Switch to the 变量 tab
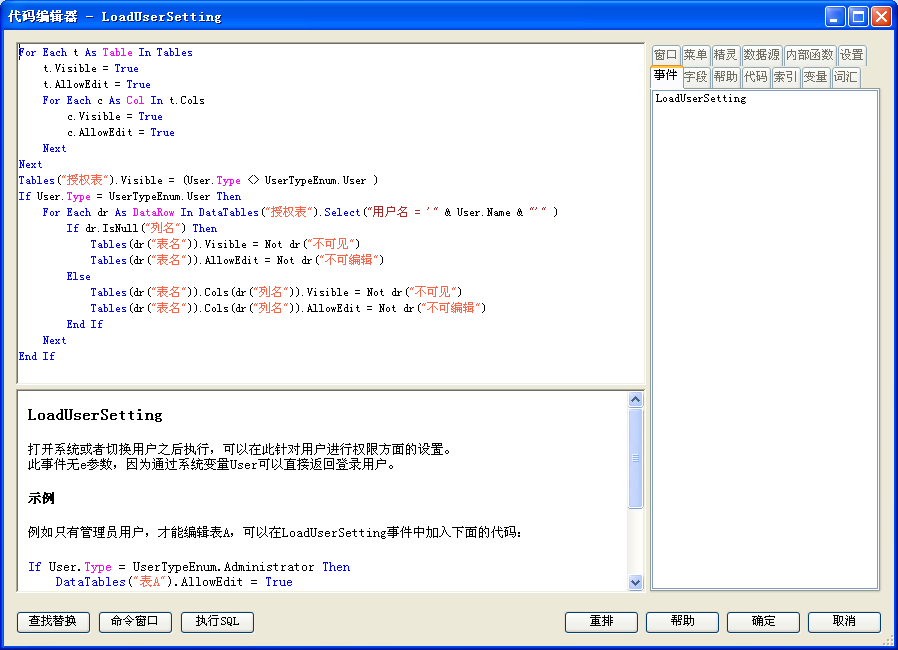Image resolution: width=898 pixels, height=650 pixels. [x=815, y=77]
